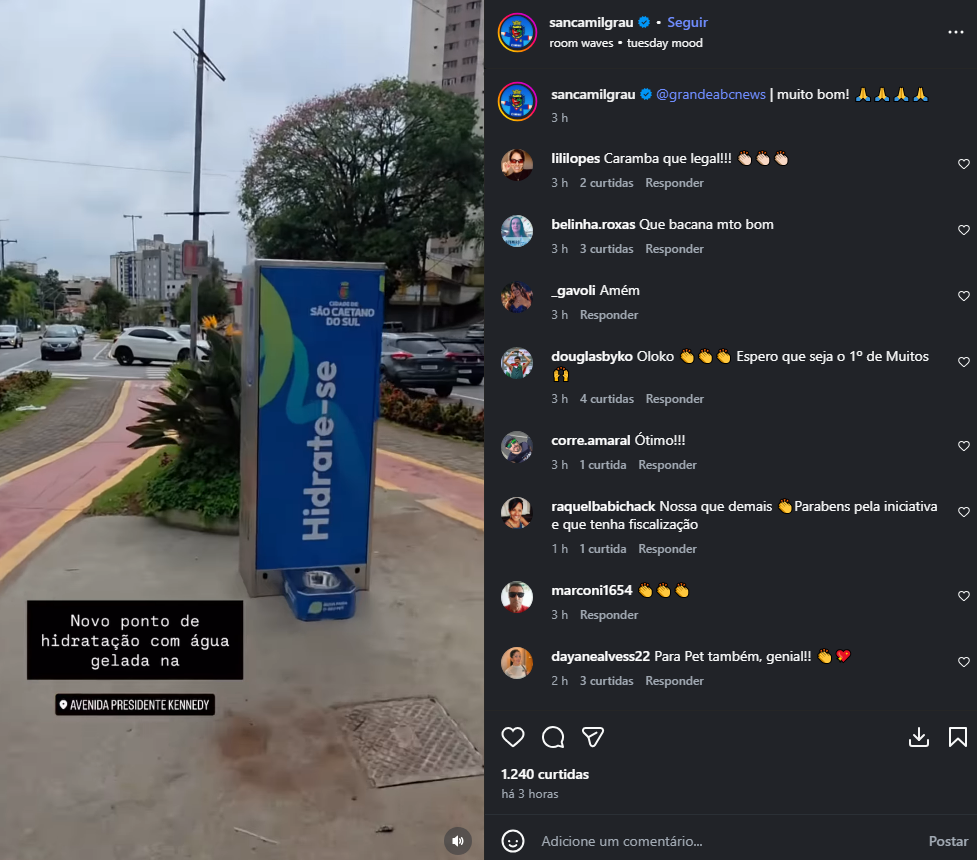Reply to belinha.roxas' comment
977x860 pixels.
674,249
